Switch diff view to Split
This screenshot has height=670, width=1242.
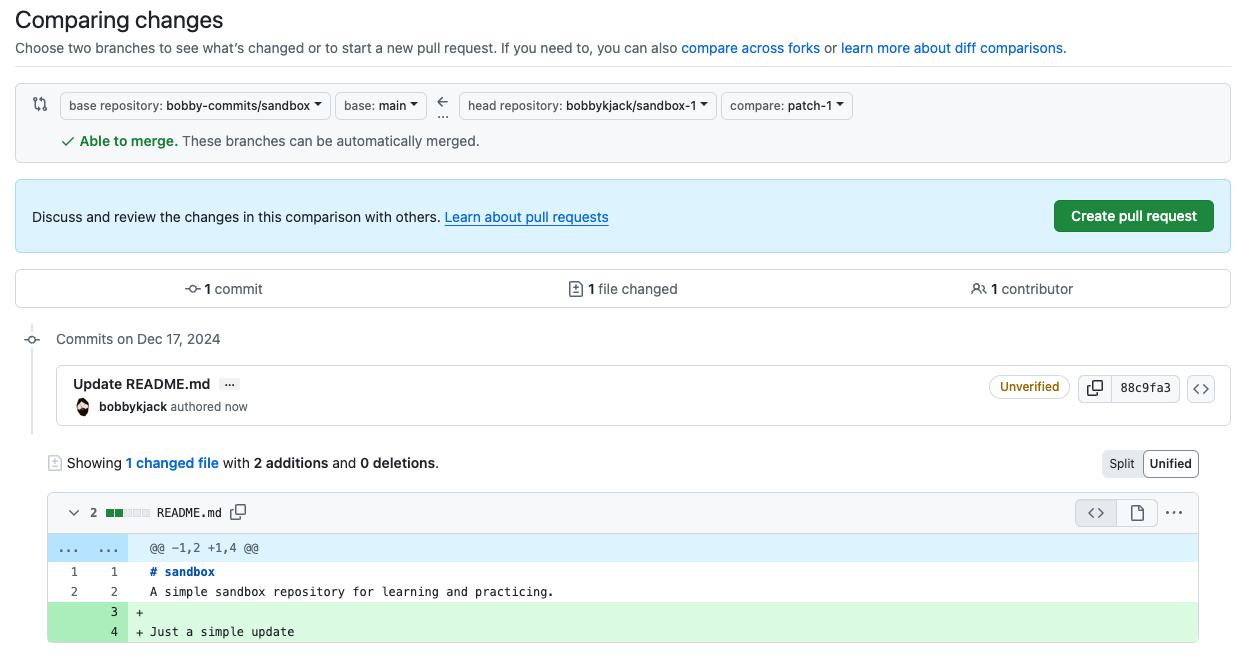click(1121, 463)
